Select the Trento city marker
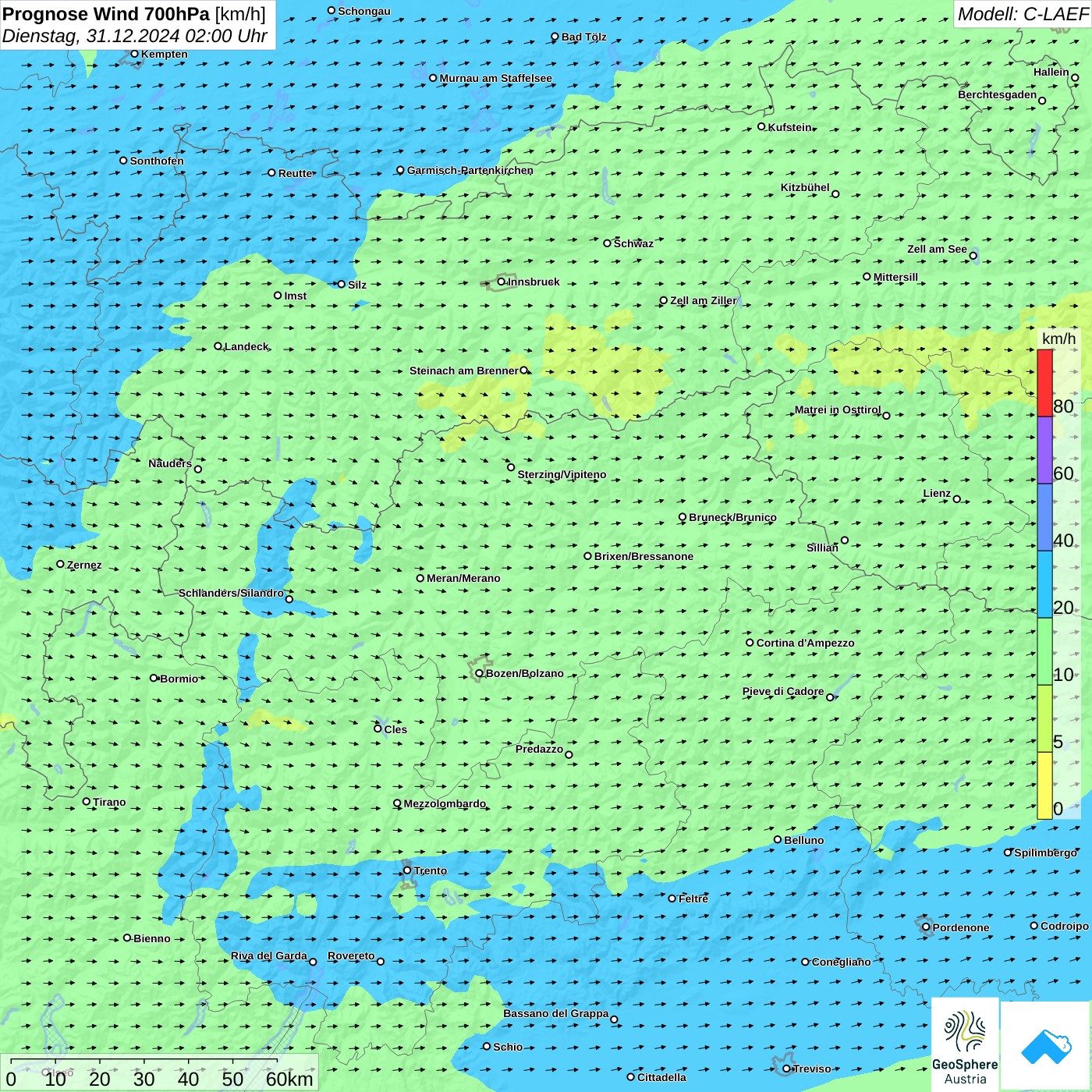 pyautogui.click(x=407, y=870)
